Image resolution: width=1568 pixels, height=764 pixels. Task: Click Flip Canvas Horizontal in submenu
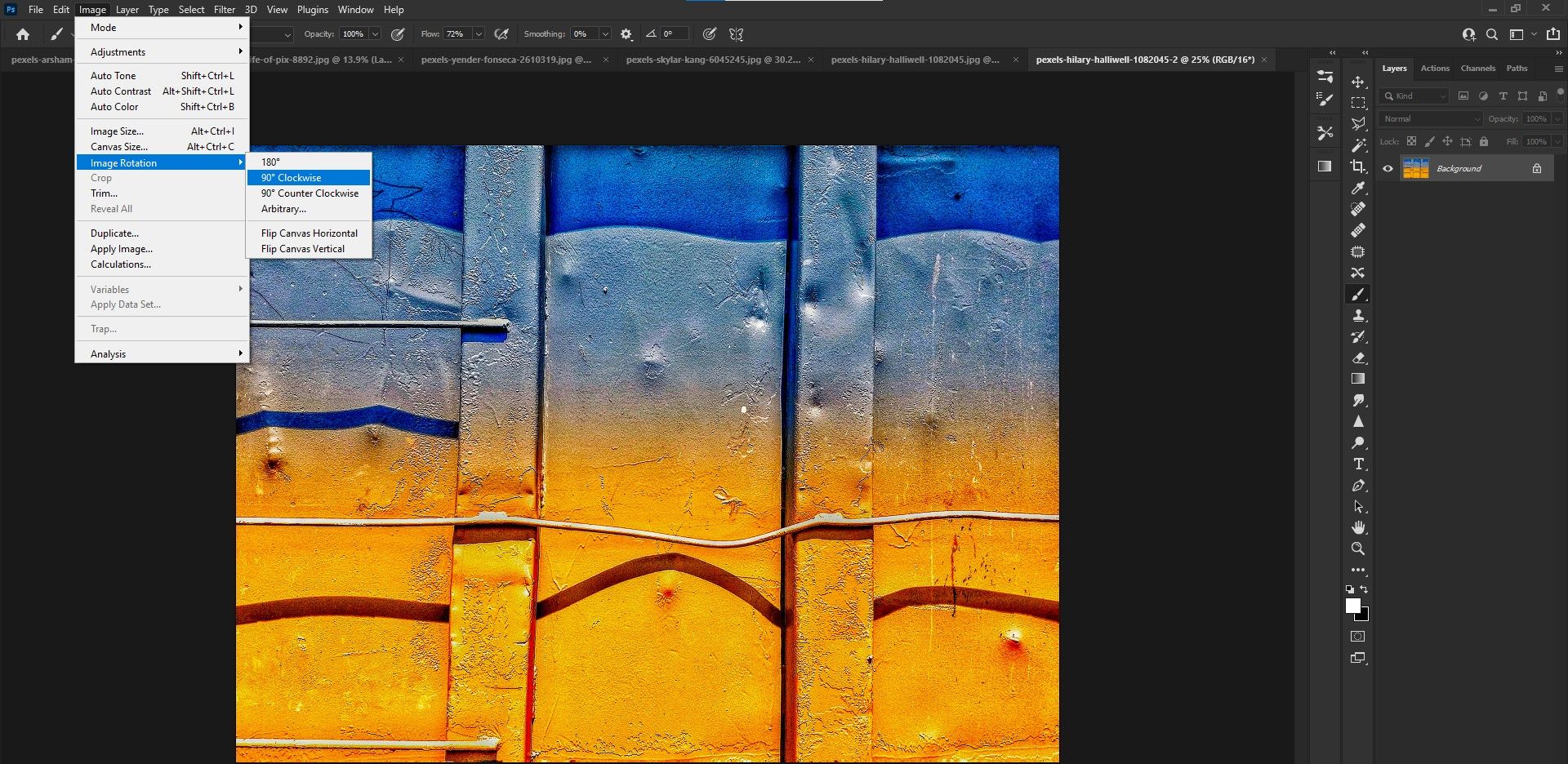[x=310, y=233]
